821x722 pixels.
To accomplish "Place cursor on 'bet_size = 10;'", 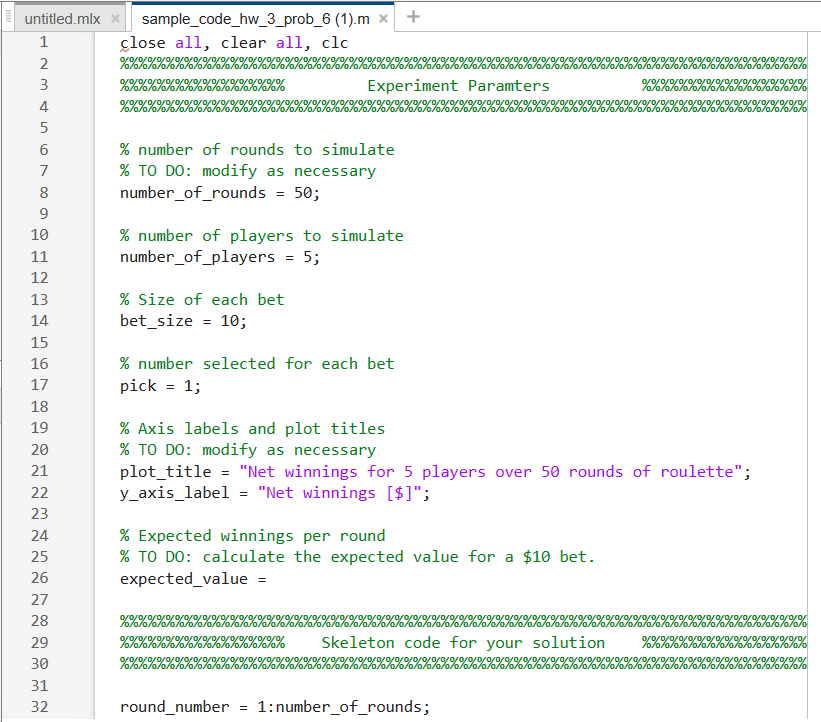I will (183, 320).
